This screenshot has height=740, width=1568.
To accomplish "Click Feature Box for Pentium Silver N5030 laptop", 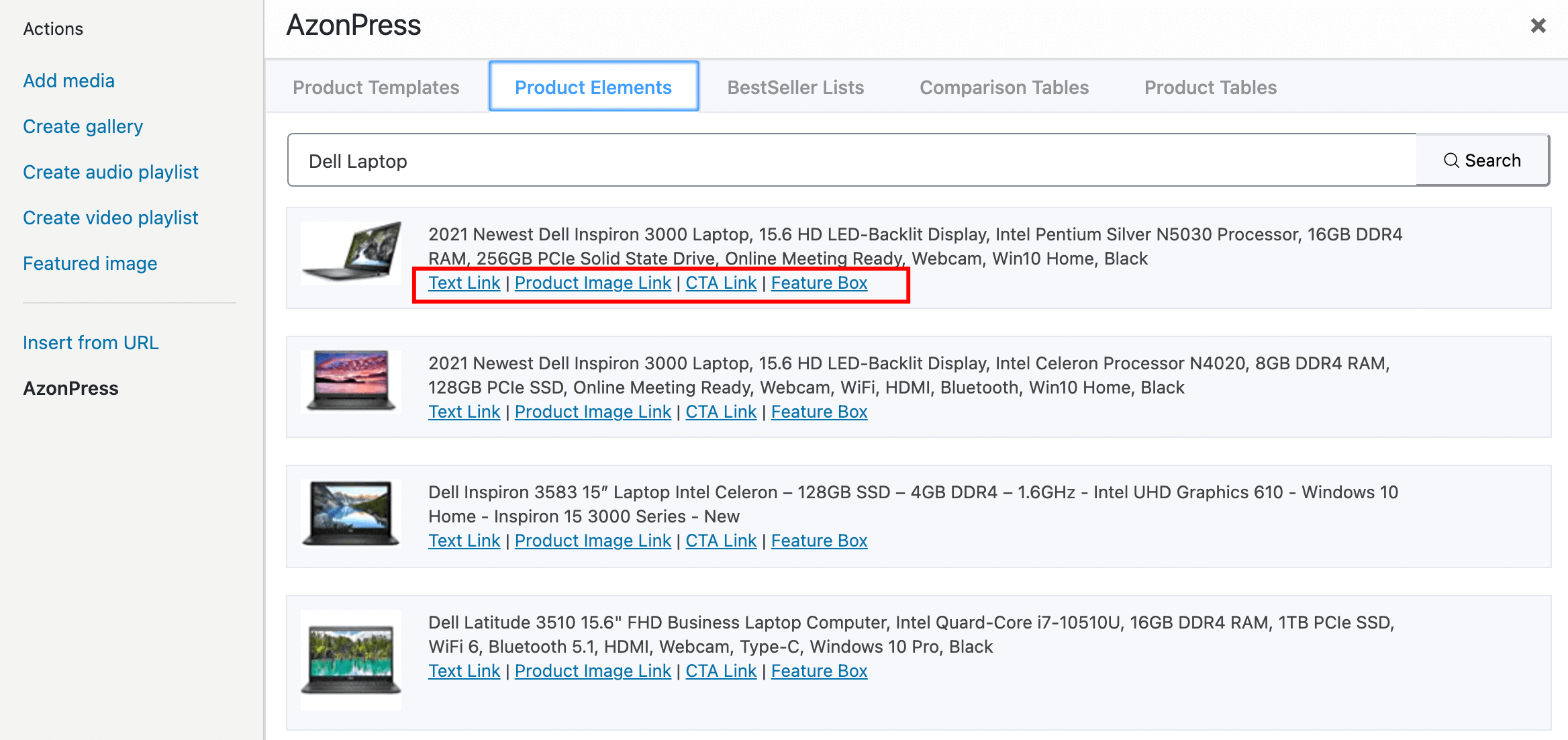I will (819, 283).
